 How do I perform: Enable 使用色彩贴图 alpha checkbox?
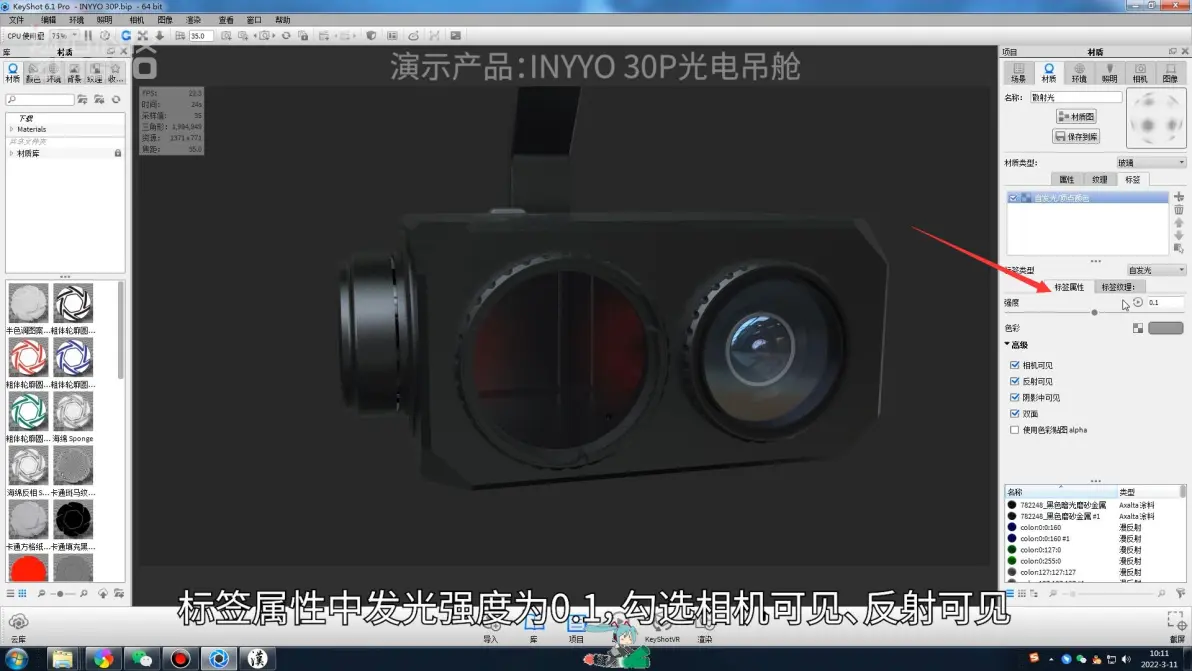tap(1014, 430)
